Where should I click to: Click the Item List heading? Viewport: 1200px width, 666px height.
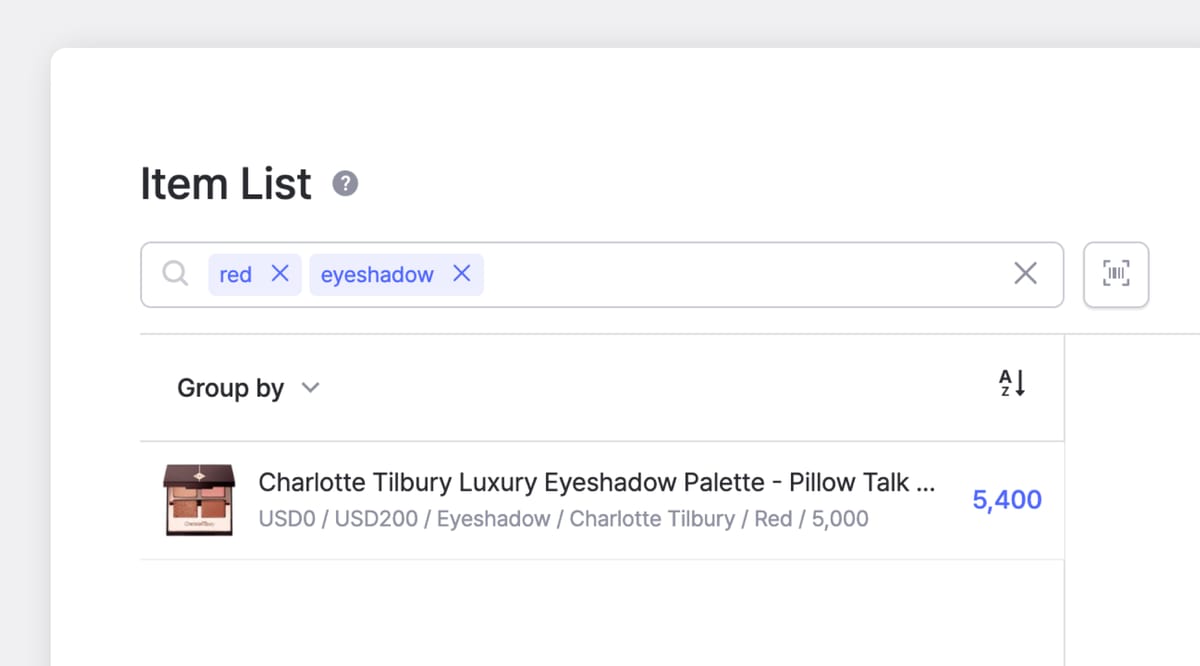click(226, 184)
